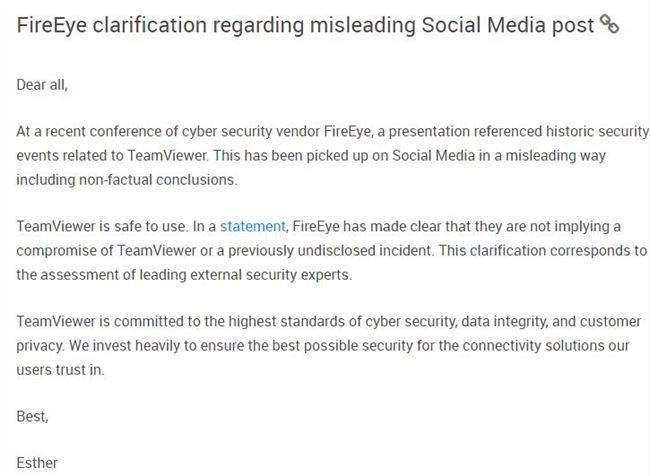Click the signature name "Esther"
The image size is (650, 476).
pyautogui.click(x=37, y=463)
